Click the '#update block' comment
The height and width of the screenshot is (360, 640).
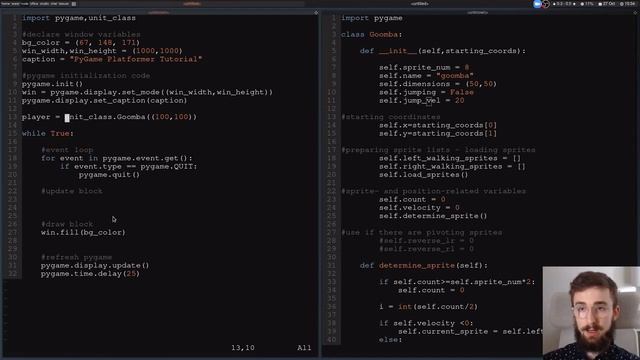72,191
